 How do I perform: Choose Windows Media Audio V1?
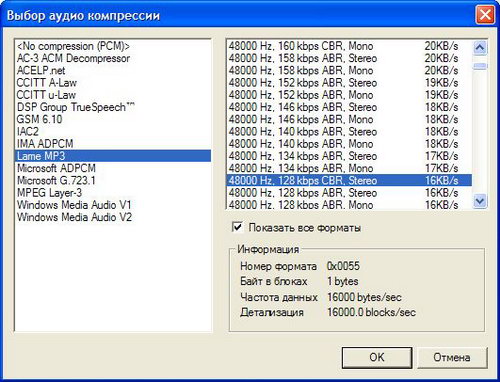click(x=113, y=205)
